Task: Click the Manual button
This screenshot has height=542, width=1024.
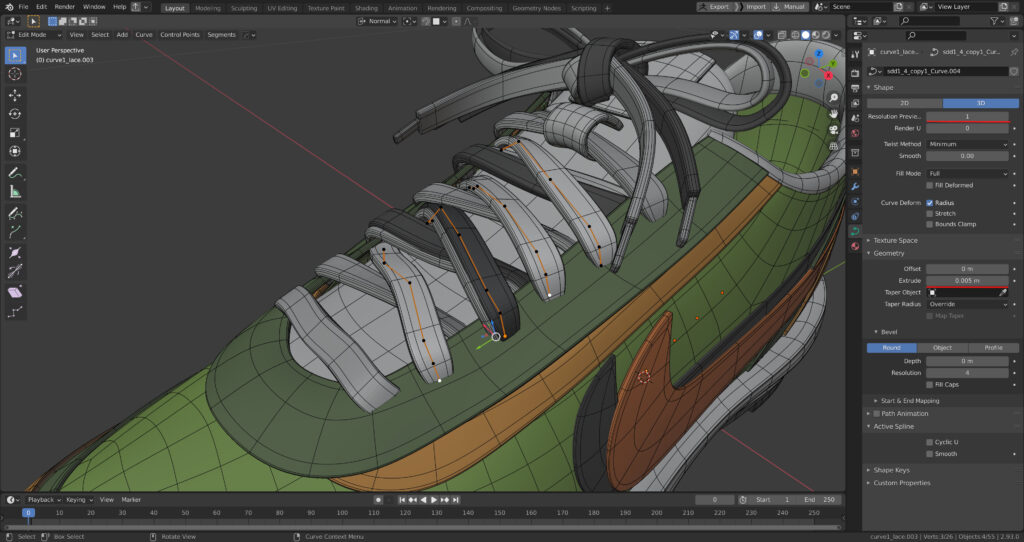Action: point(789,7)
